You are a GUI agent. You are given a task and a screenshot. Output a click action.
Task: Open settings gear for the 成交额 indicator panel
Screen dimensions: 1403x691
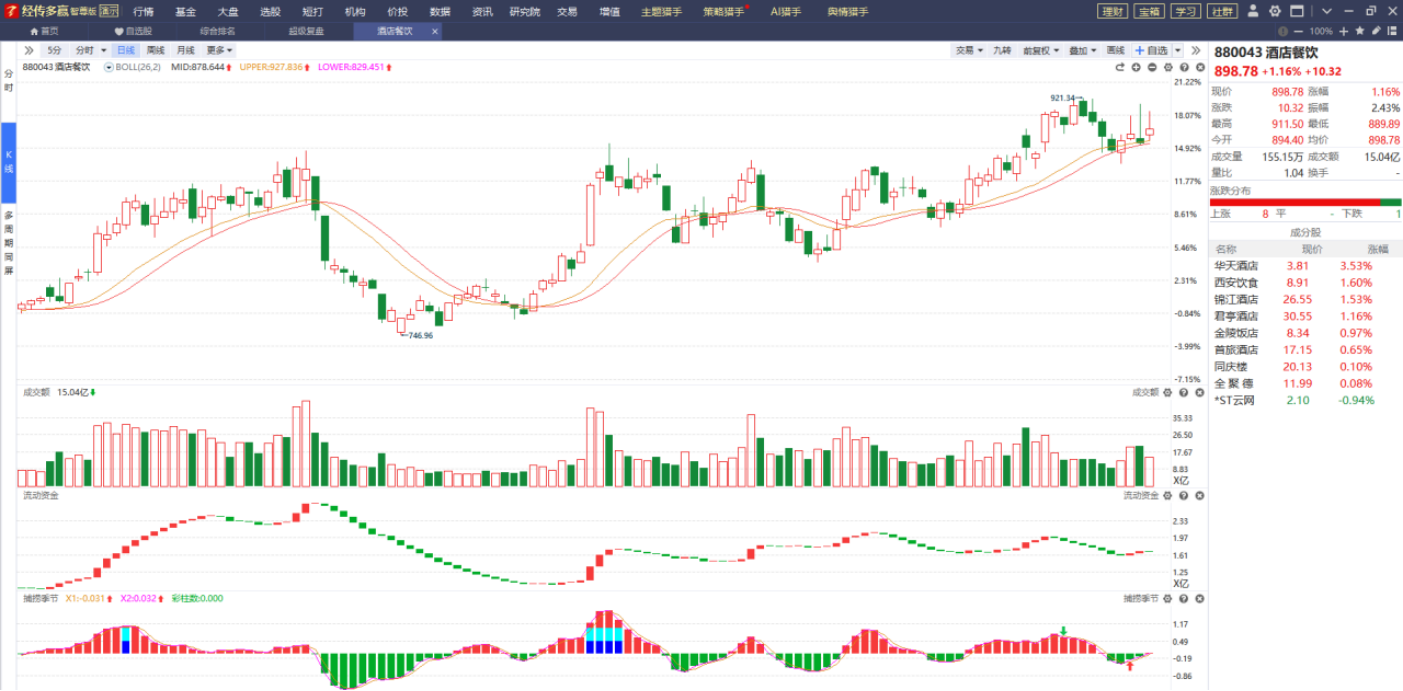1166,393
